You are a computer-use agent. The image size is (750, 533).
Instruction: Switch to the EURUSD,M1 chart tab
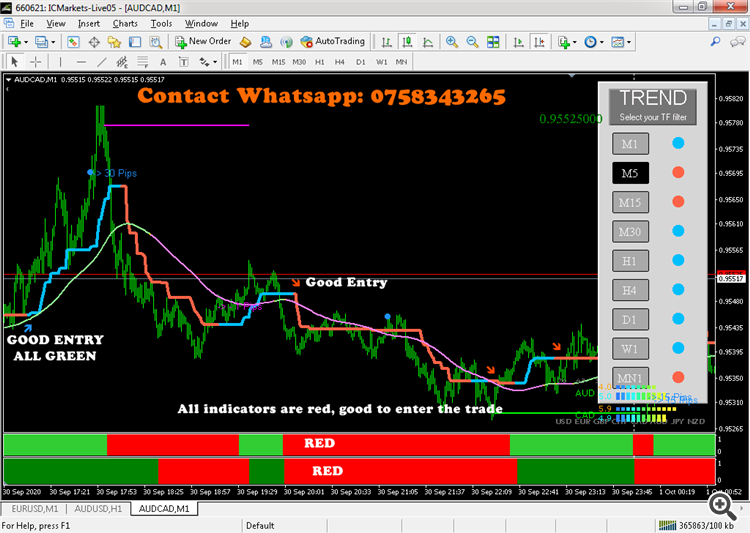(x=34, y=509)
